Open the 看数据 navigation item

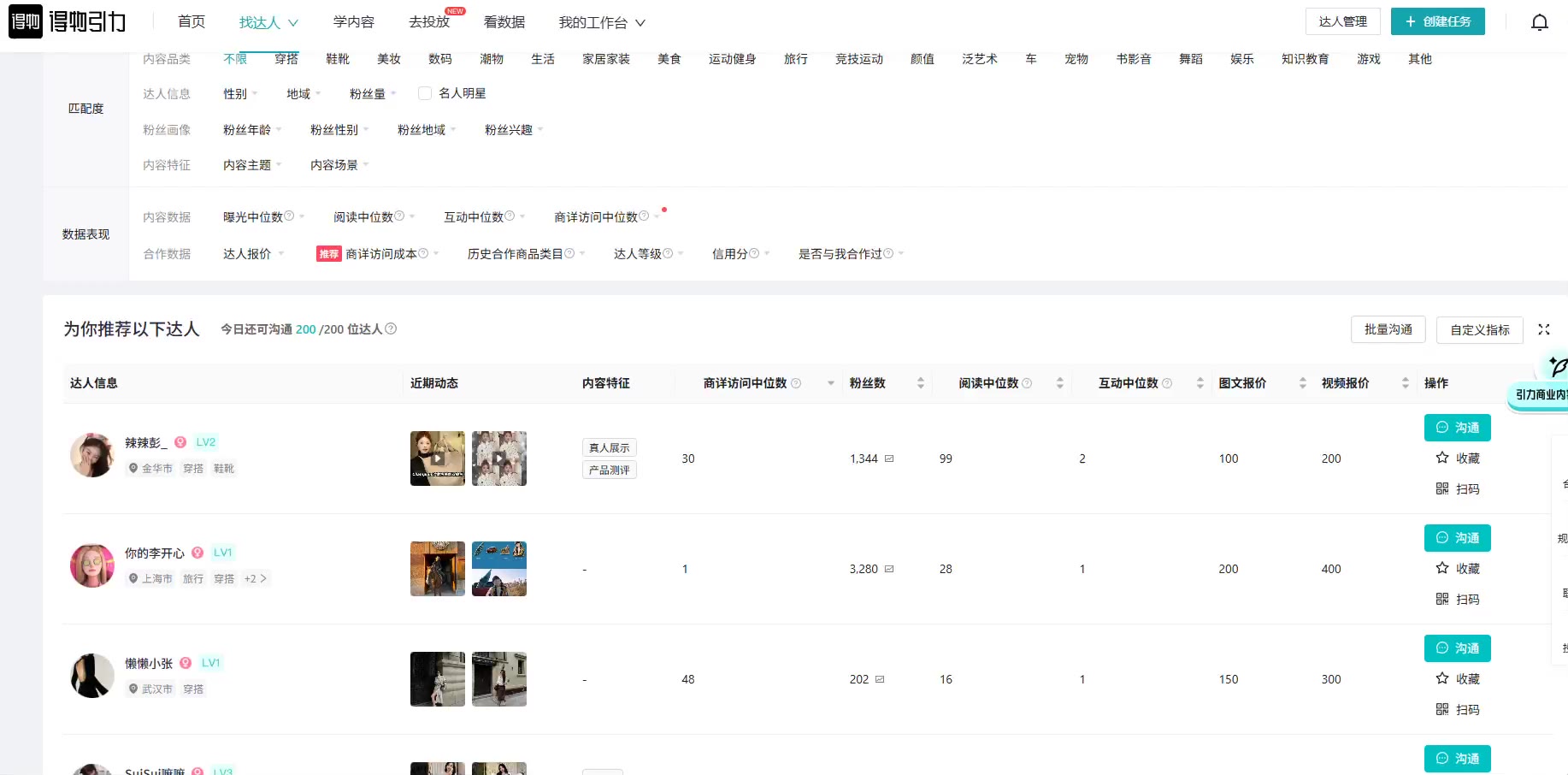point(504,21)
